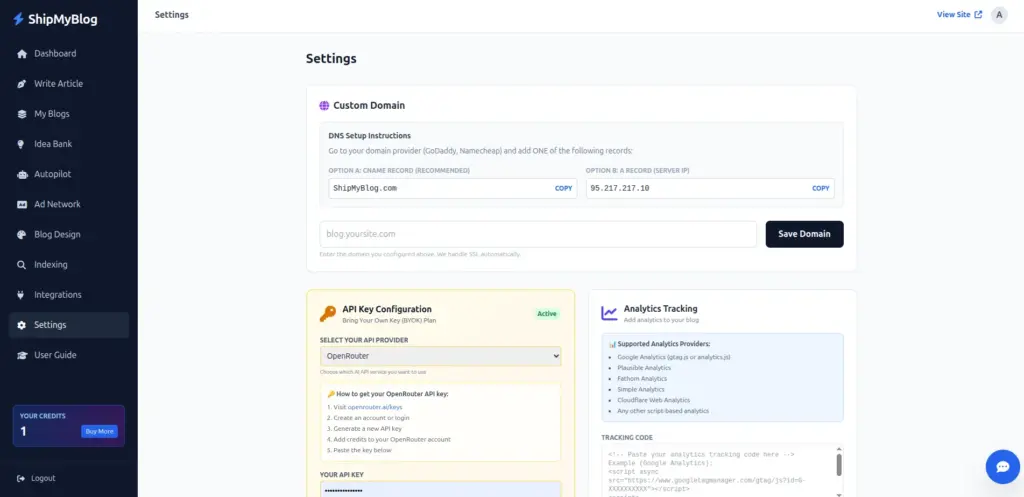
Task: Copy the A record IP address
Action: [820, 188]
